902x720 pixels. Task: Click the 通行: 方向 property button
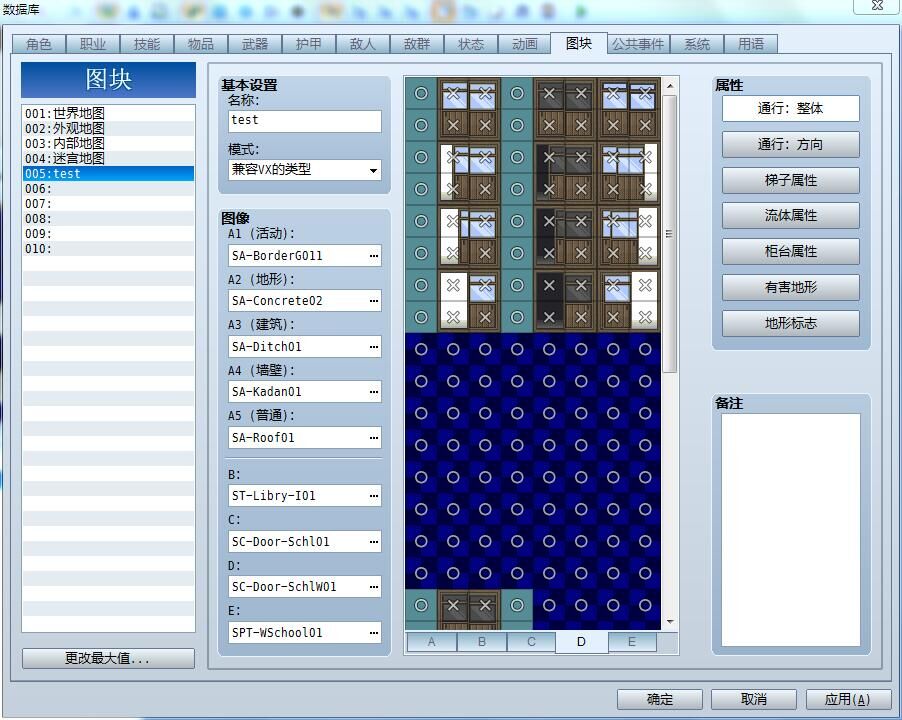(x=790, y=144)
